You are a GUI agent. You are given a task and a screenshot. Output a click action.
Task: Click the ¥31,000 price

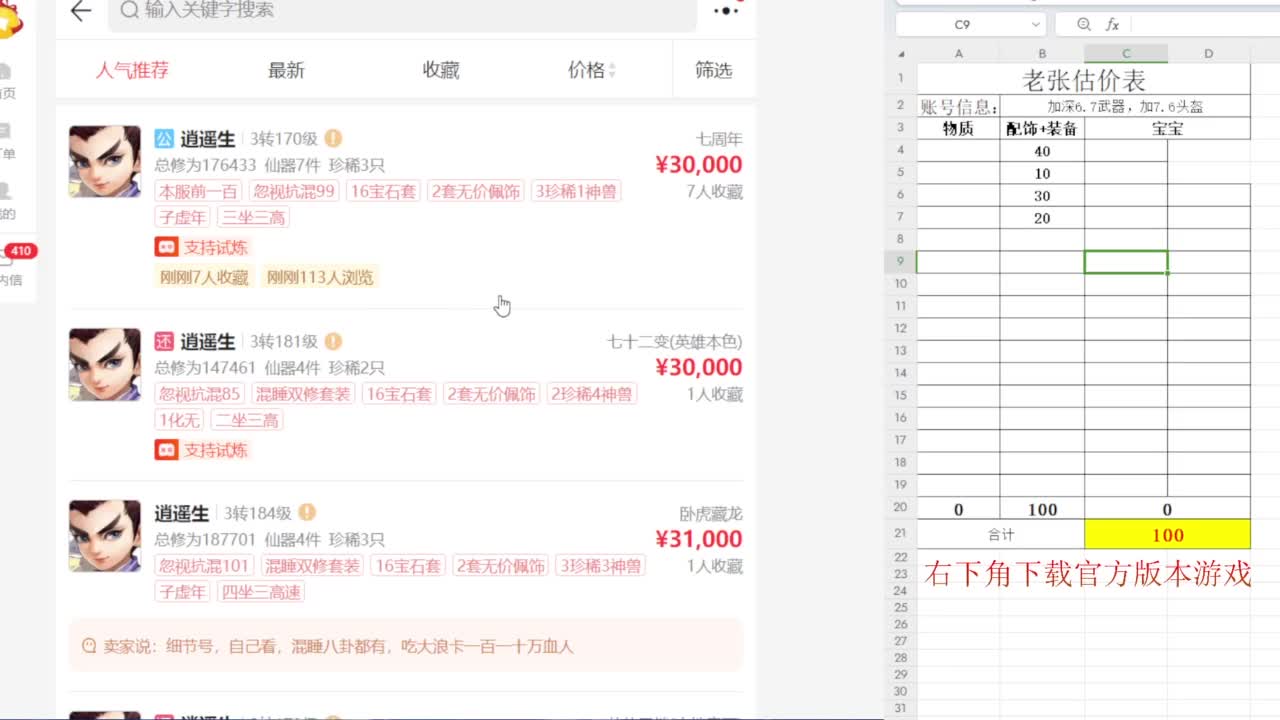[699, 539]
